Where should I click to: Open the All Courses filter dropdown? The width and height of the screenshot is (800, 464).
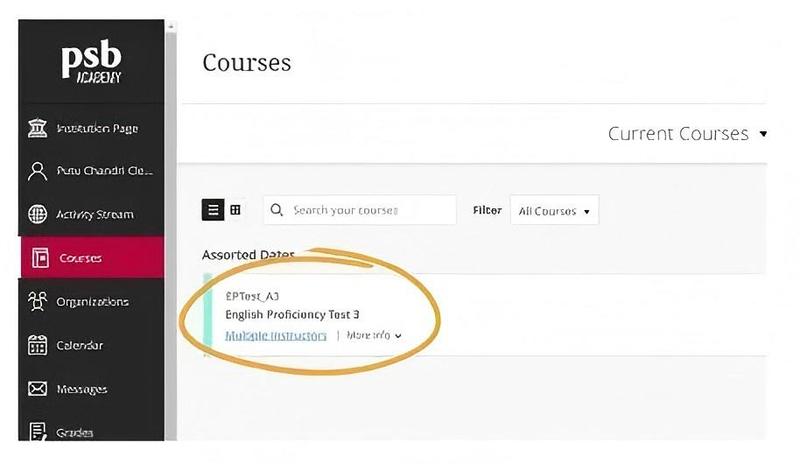(553, 211)
